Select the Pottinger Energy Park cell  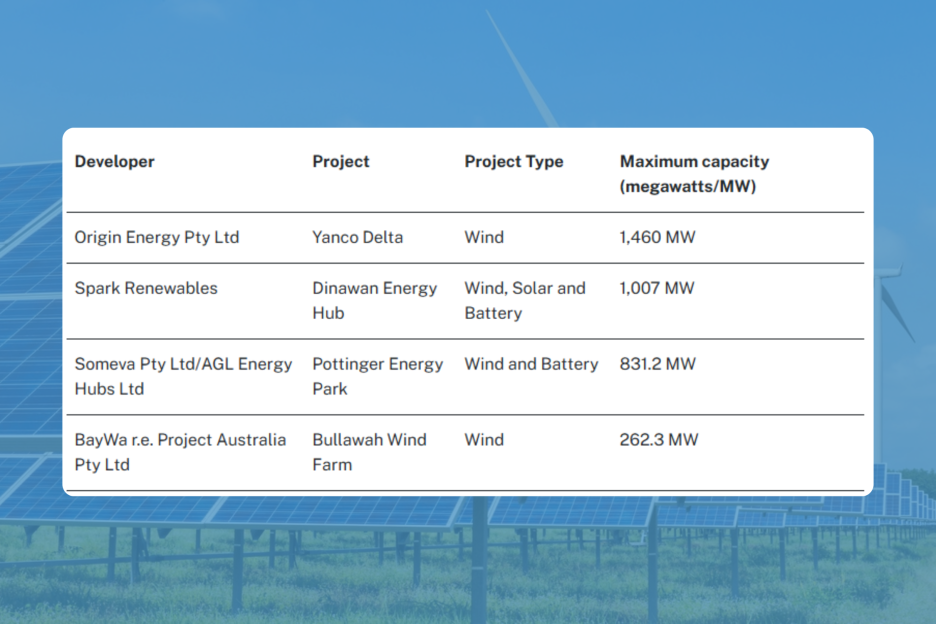[x=378, y=376]
